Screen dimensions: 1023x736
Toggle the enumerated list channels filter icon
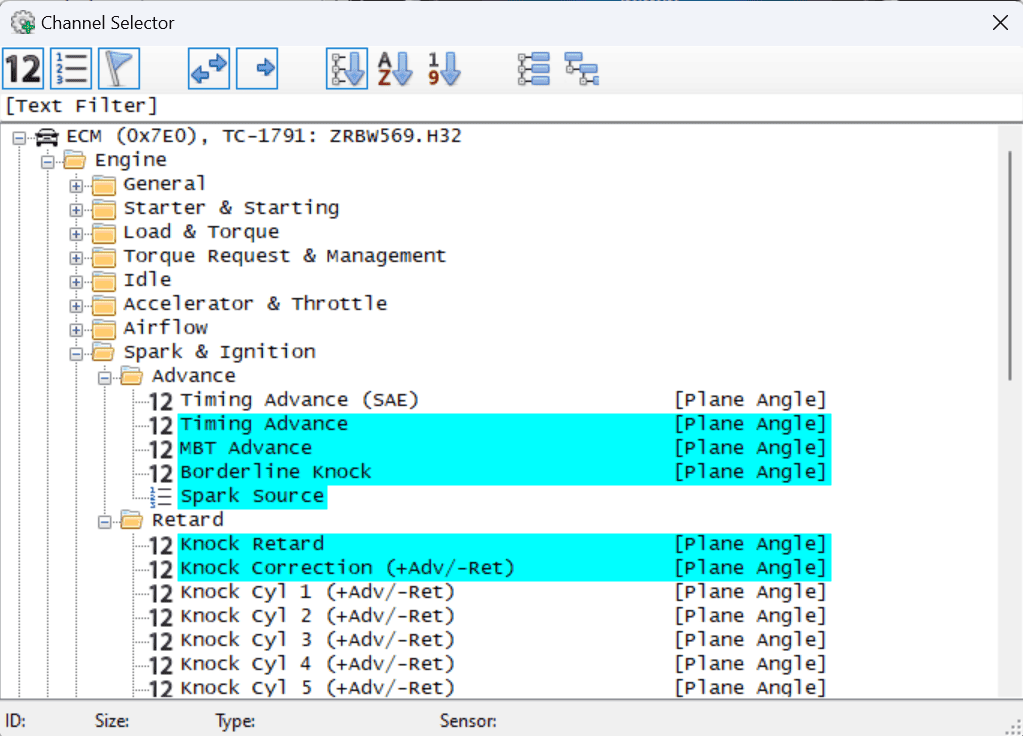click(x=71, y=69)
